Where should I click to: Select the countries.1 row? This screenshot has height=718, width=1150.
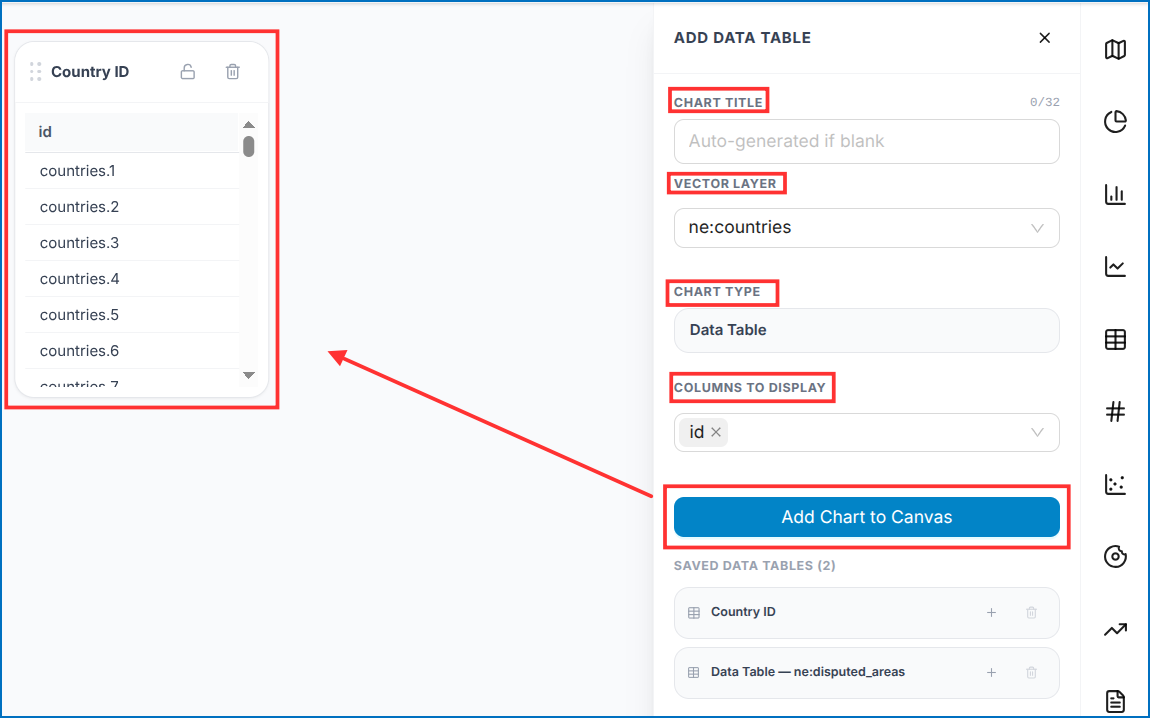tap(132, 171)
